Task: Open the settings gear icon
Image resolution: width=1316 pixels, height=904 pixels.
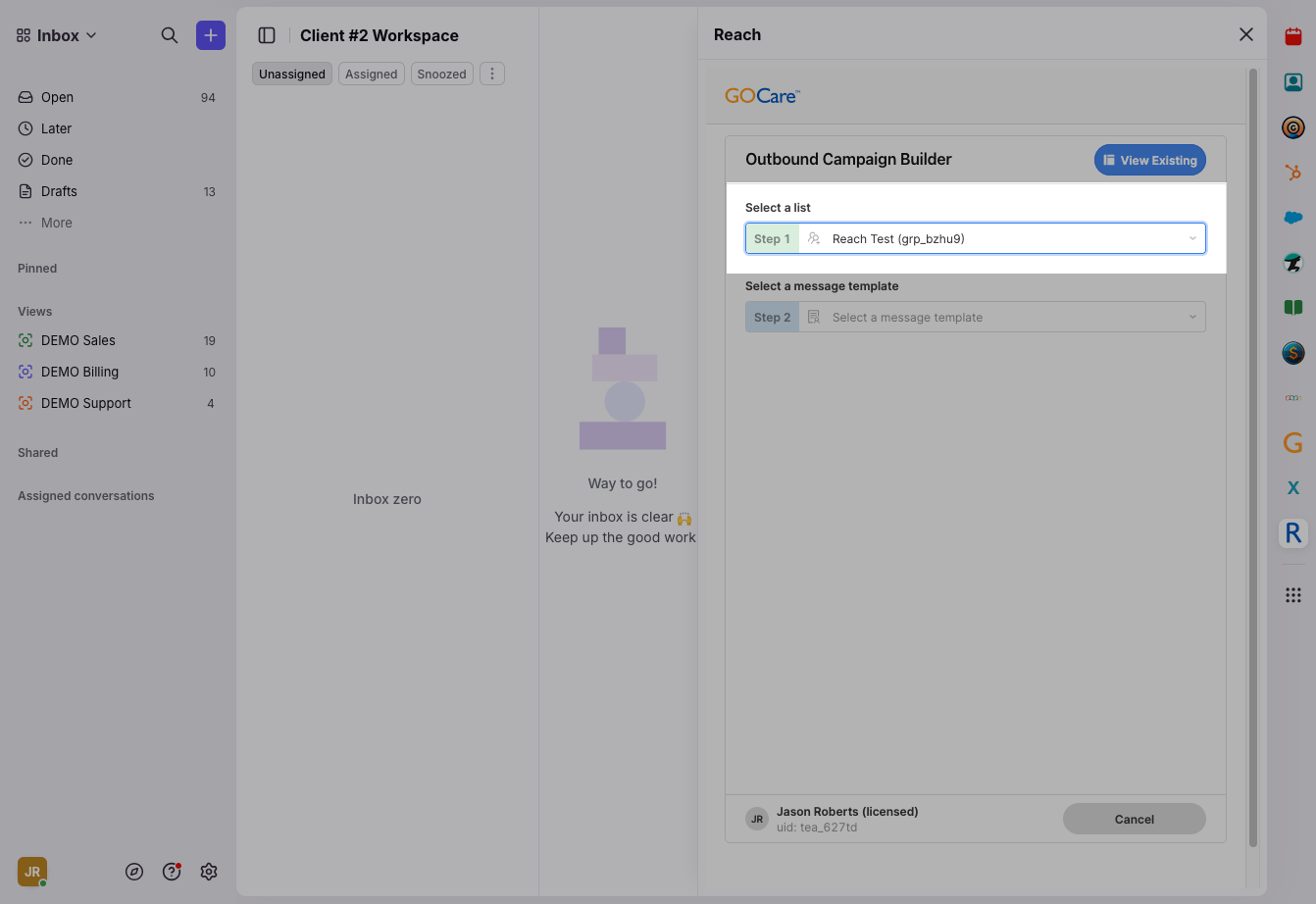Action: (x=209, y=872)
